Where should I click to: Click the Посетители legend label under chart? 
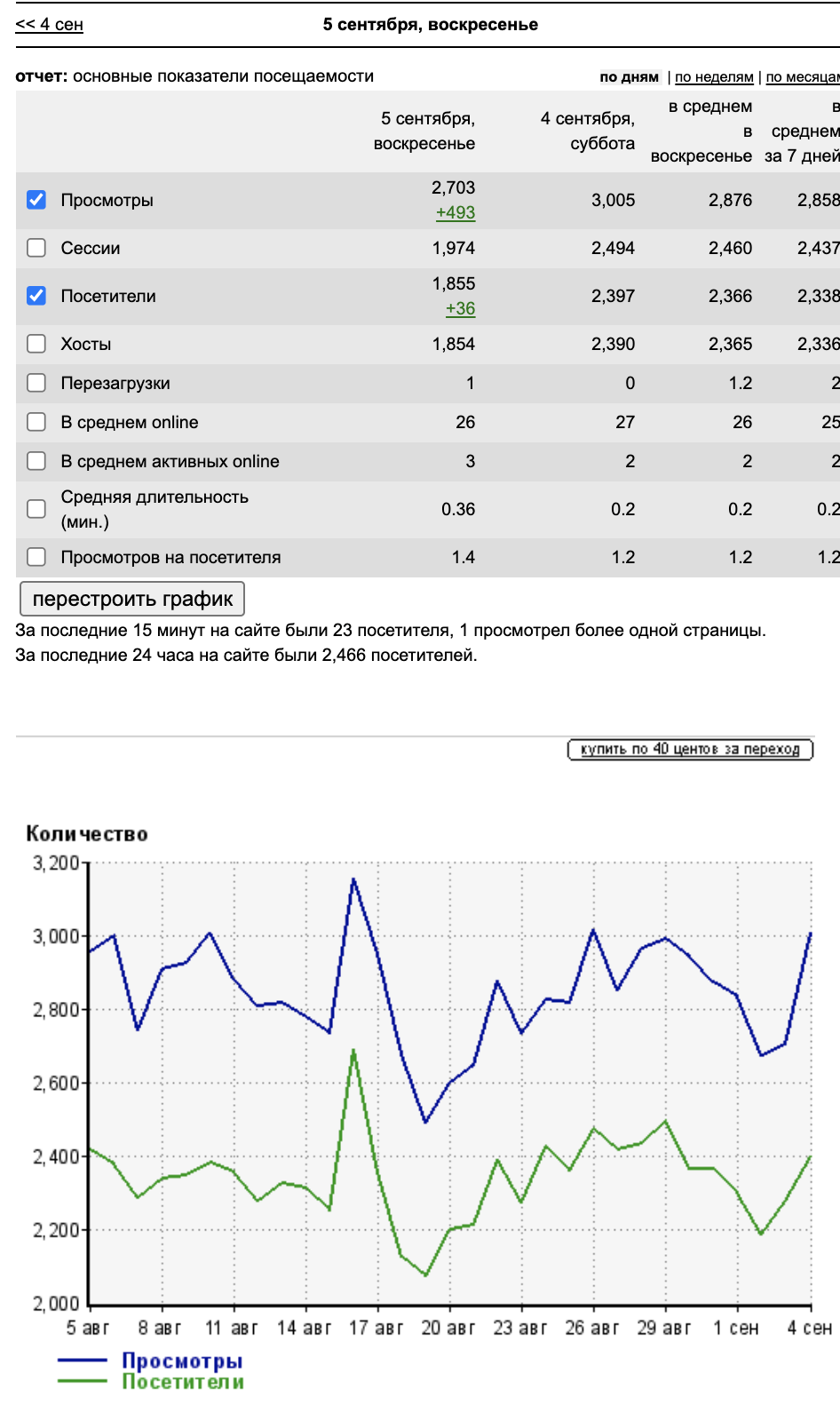click(183, 1381)
